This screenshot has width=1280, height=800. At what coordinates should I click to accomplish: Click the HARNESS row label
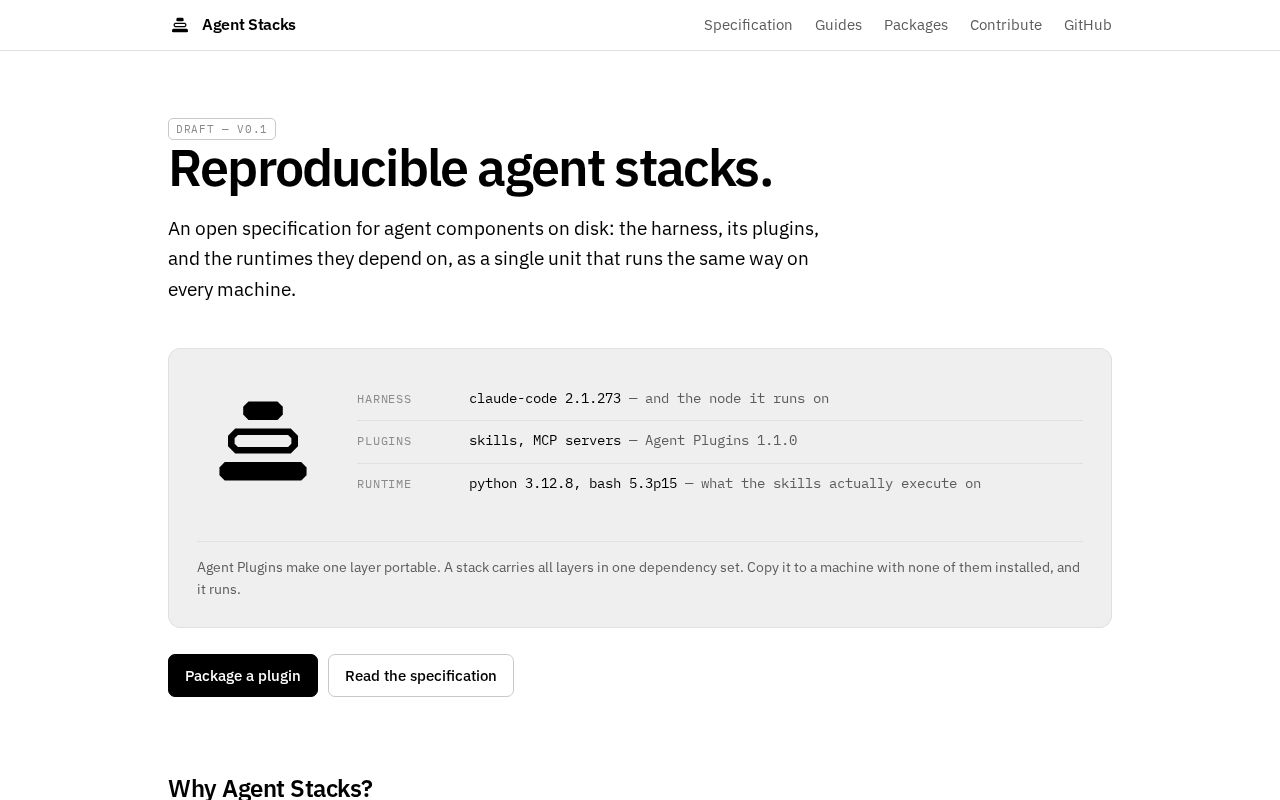[x=384, y=399]
